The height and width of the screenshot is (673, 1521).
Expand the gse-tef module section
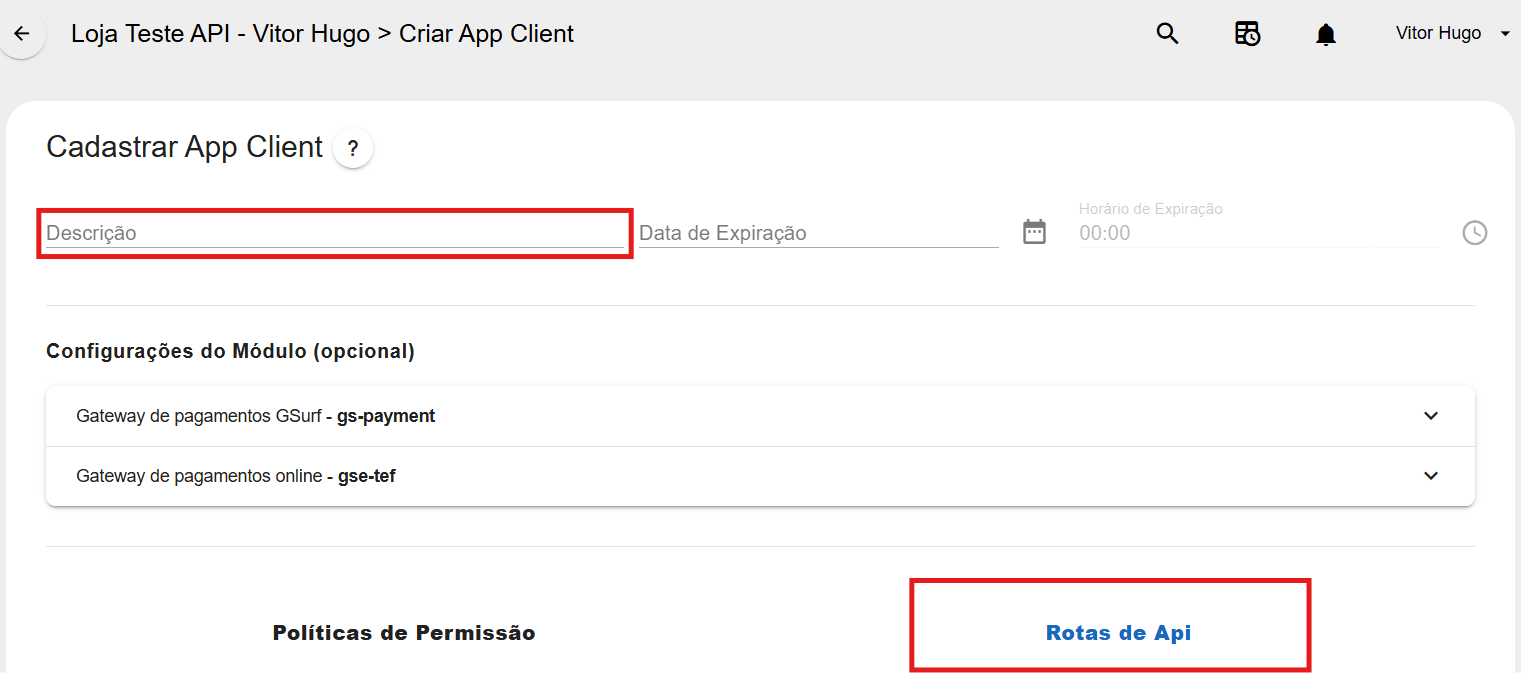[1431, 475]
